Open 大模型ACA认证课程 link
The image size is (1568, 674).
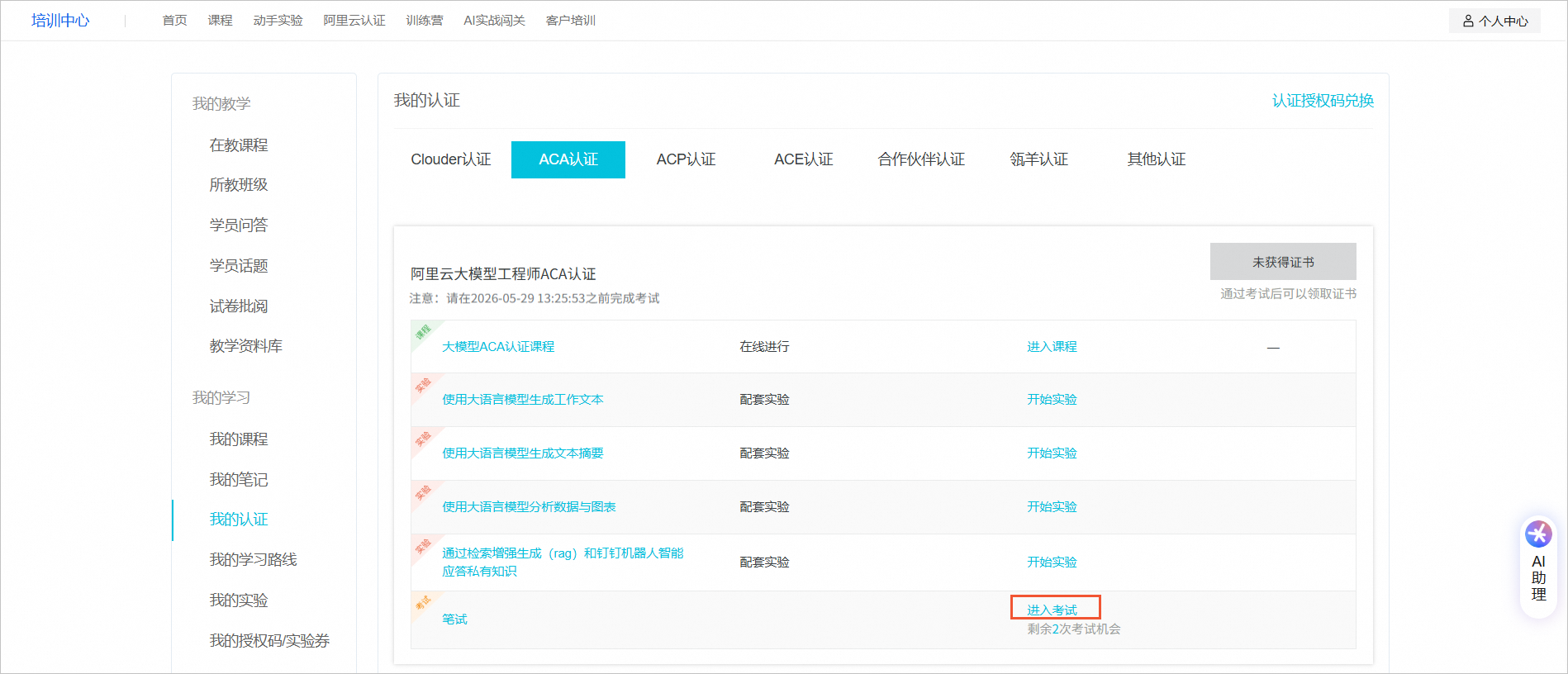point(498,347)
